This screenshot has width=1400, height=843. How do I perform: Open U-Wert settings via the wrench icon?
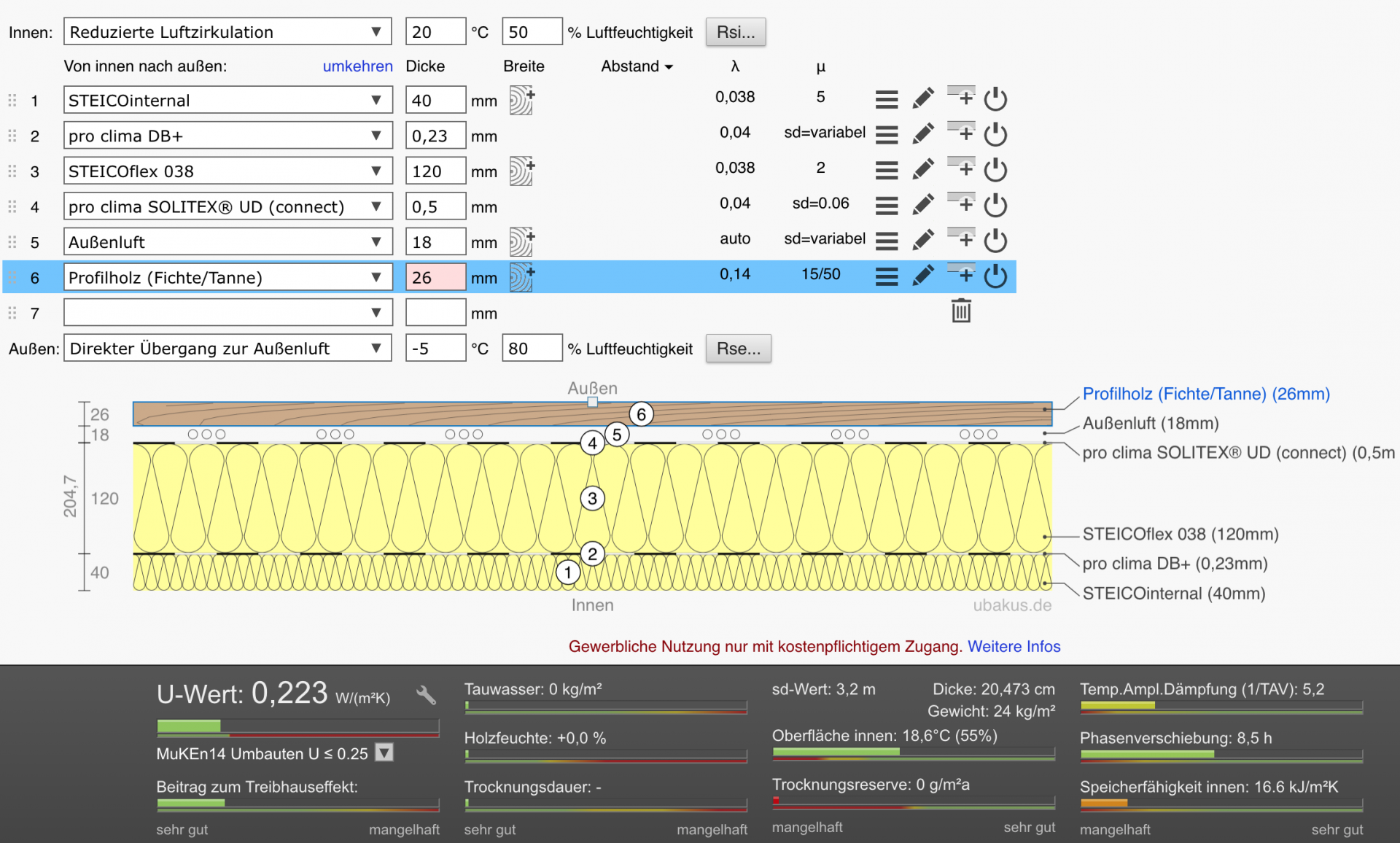(x=427, y=695)
